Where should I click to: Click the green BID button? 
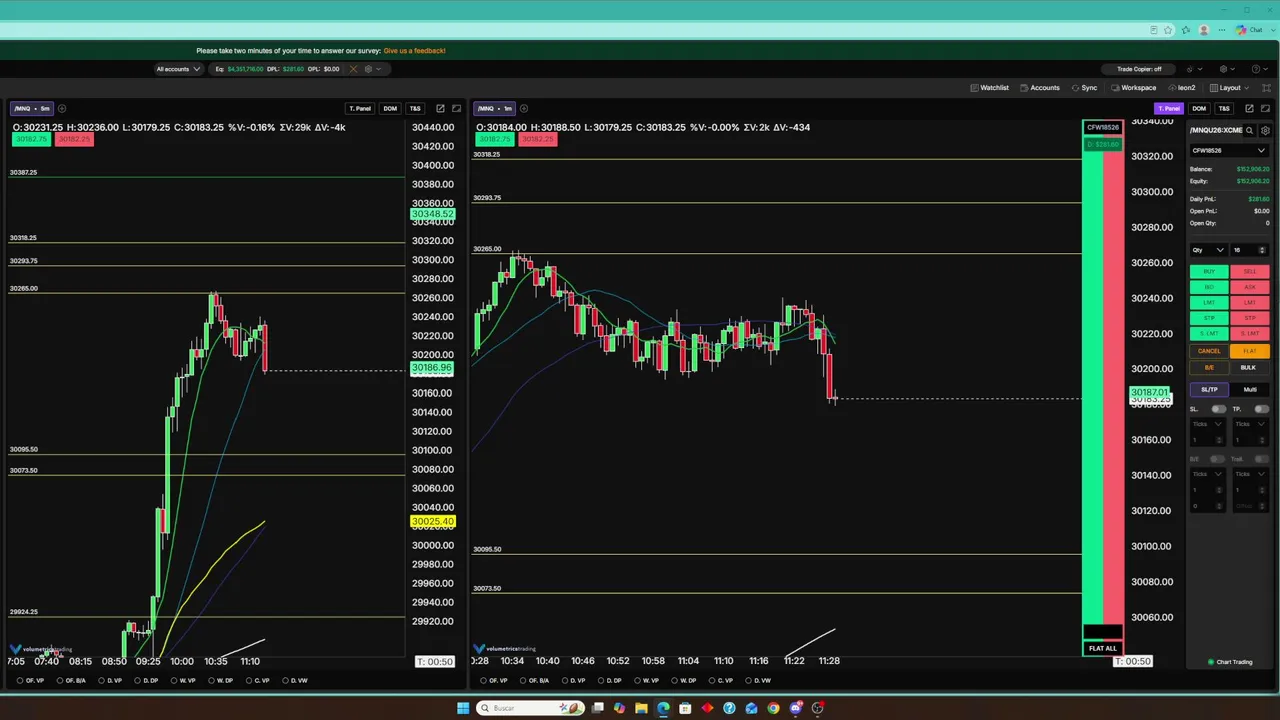(1209, 287)
